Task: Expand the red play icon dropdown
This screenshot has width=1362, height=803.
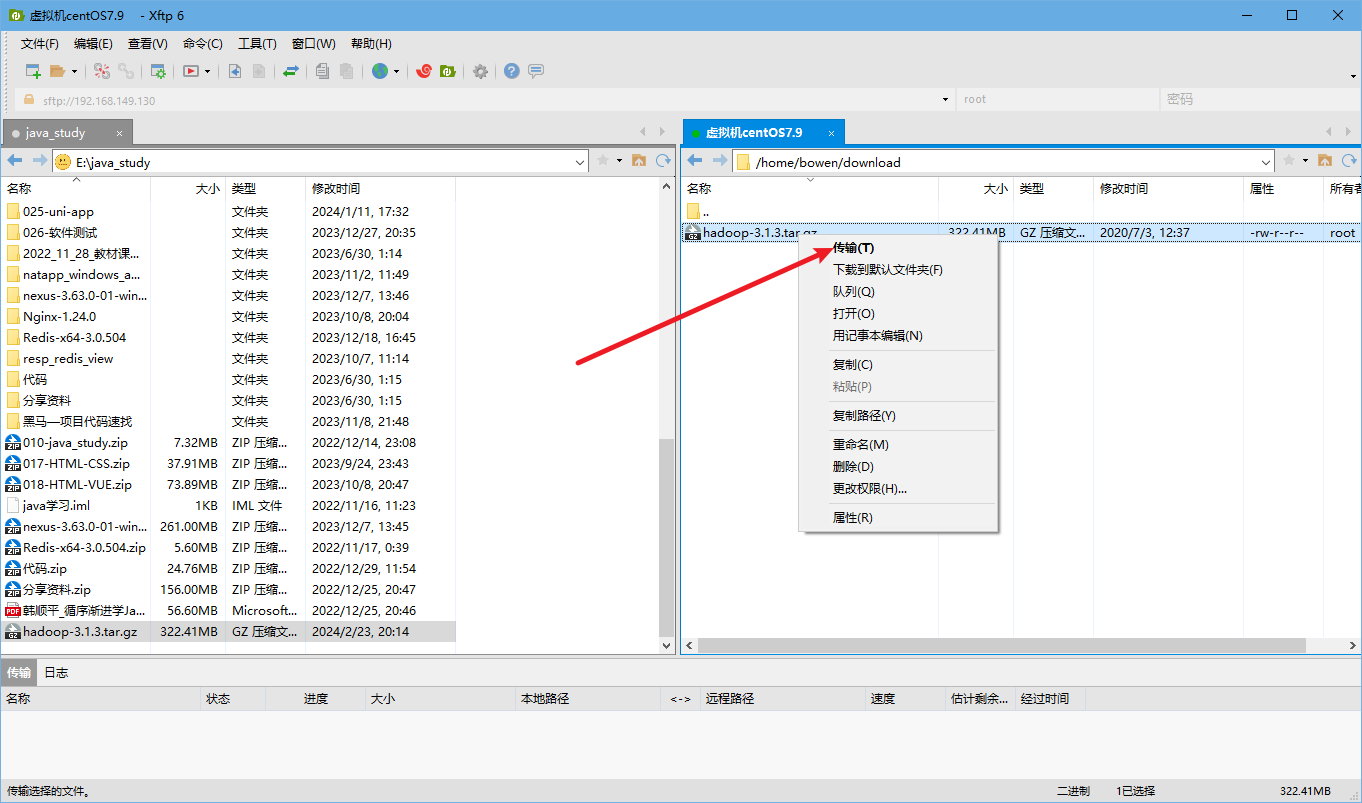Action: click(x=208, y=71)
